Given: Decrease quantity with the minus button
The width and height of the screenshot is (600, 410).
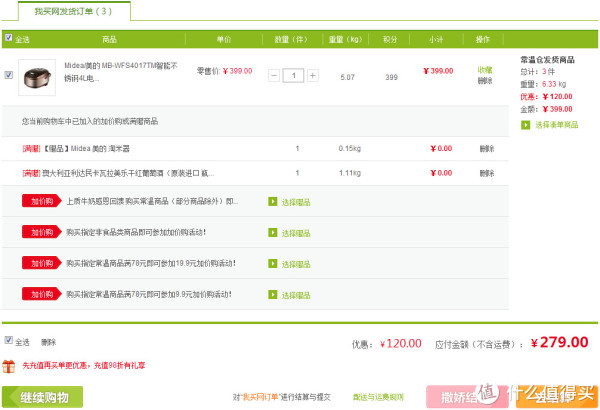Looking at the screenshot, I should [274, 75].
